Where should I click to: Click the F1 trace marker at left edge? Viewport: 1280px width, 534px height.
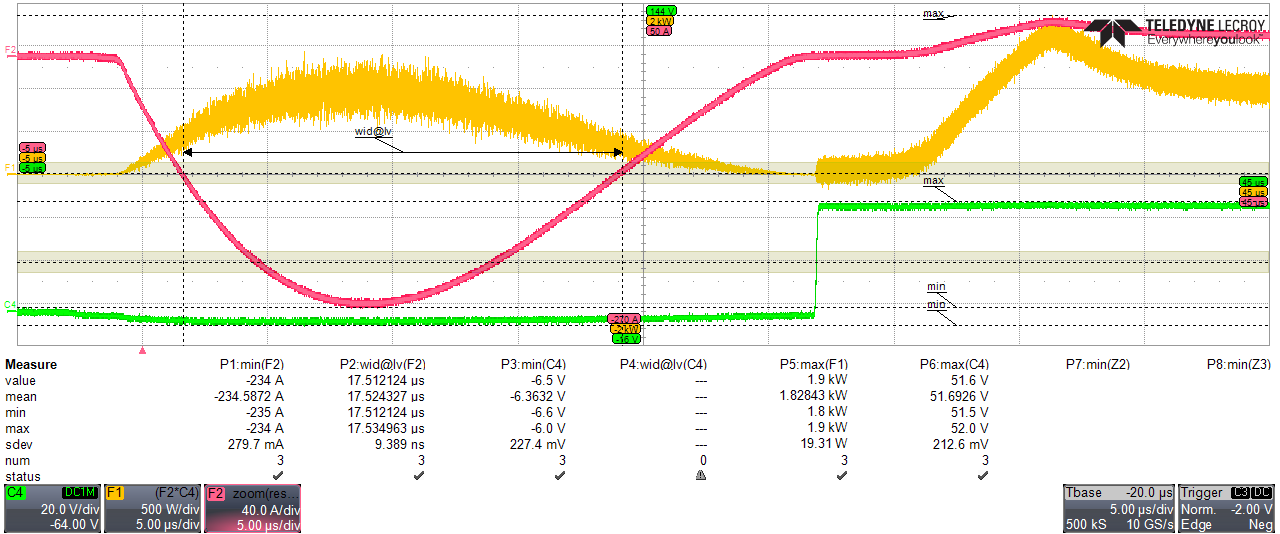(10, 167)
